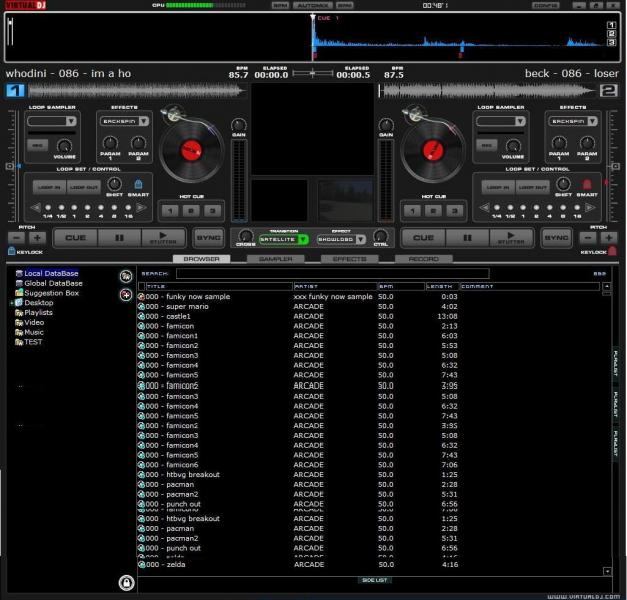Click the crossfader between the decks
The height and width of the screenshot is (600, 627).
click(x=312, y=73)
